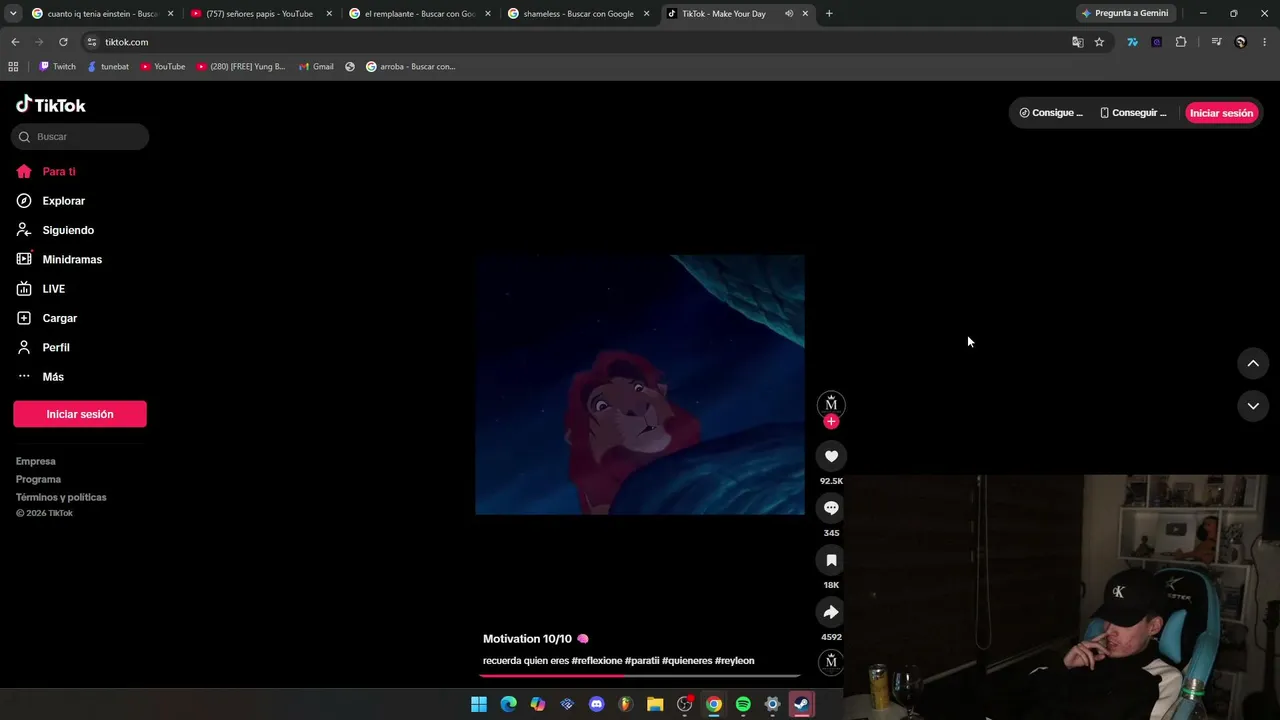Switch to the 'señores papis - YouTube' tab
This screenshot has height=720, width=1280.
[259, 14]
